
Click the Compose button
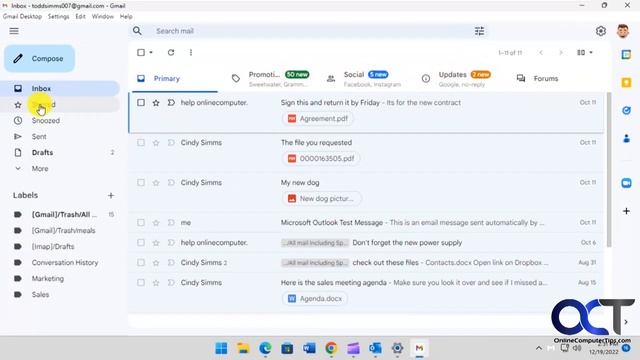point(40,58)
